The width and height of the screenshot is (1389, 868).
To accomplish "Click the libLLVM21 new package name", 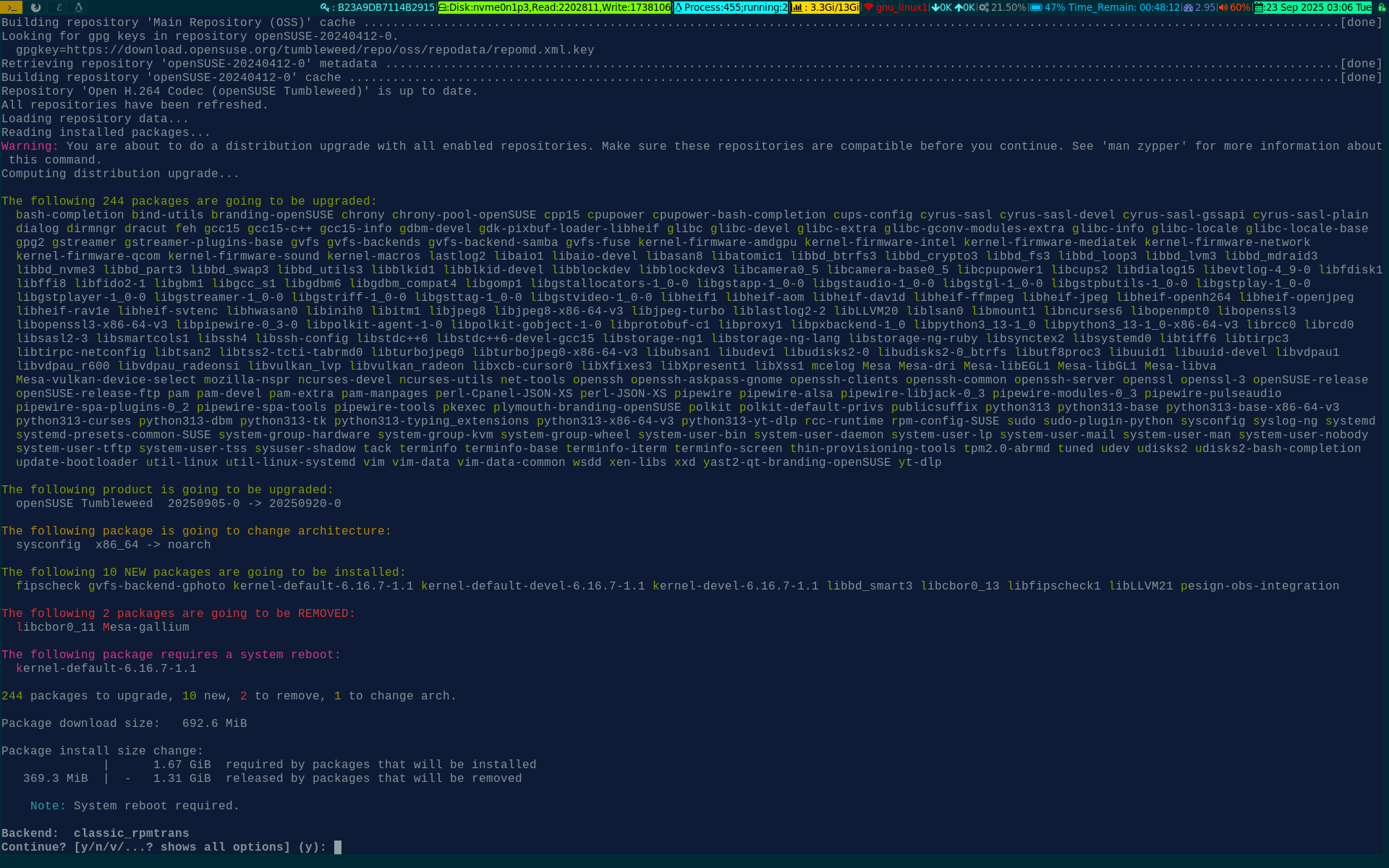I will pyautogui.click(x=1140, y=586).
